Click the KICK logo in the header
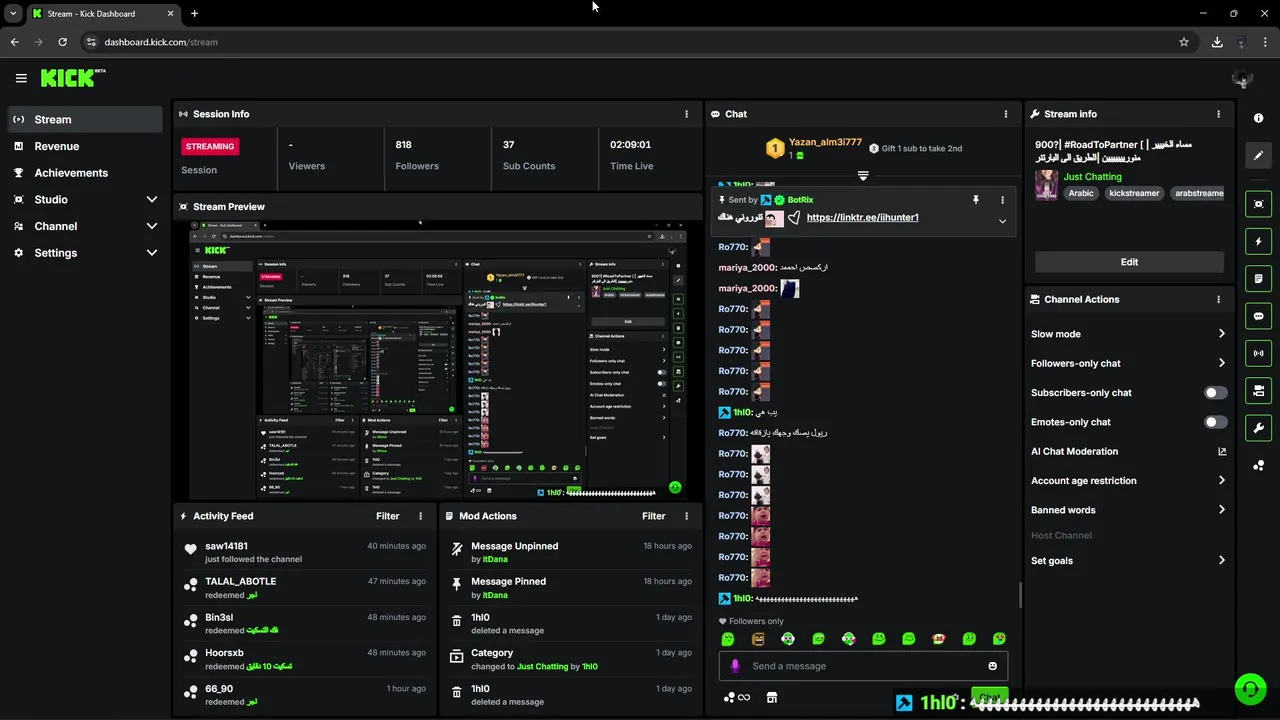Viewport: 1280px width, 720px height. click(73, 78)
